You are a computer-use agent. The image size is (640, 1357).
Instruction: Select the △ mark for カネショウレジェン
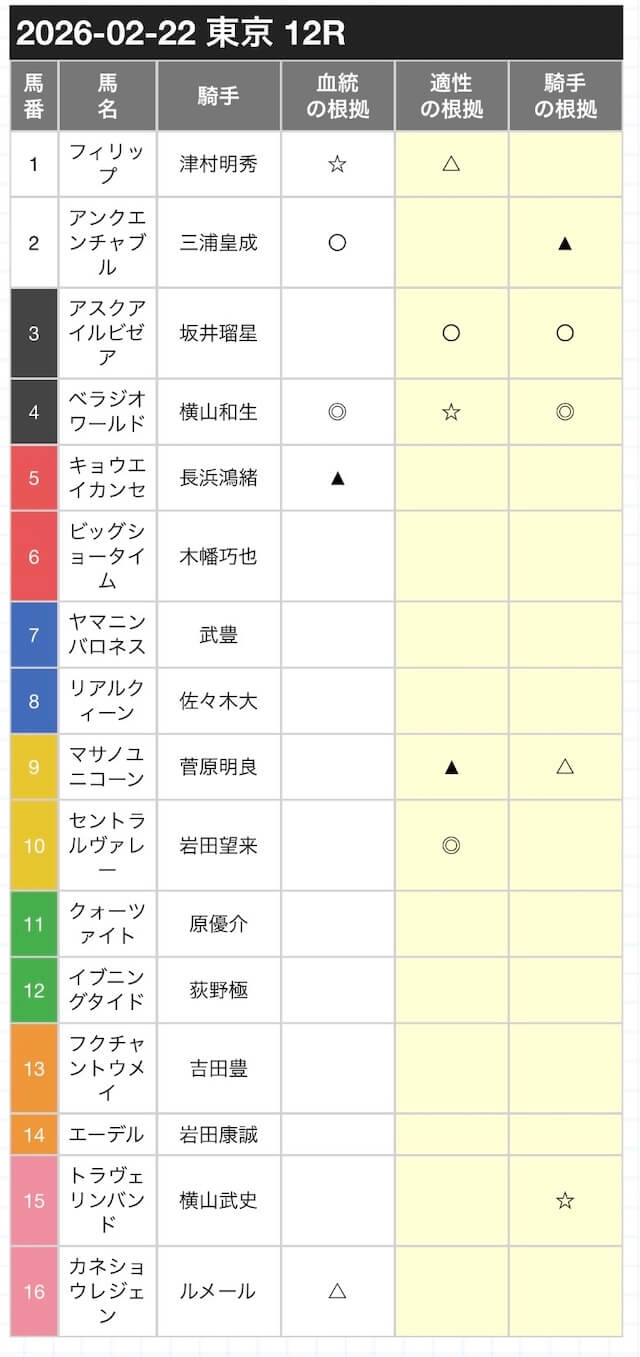pos(337,1291)
